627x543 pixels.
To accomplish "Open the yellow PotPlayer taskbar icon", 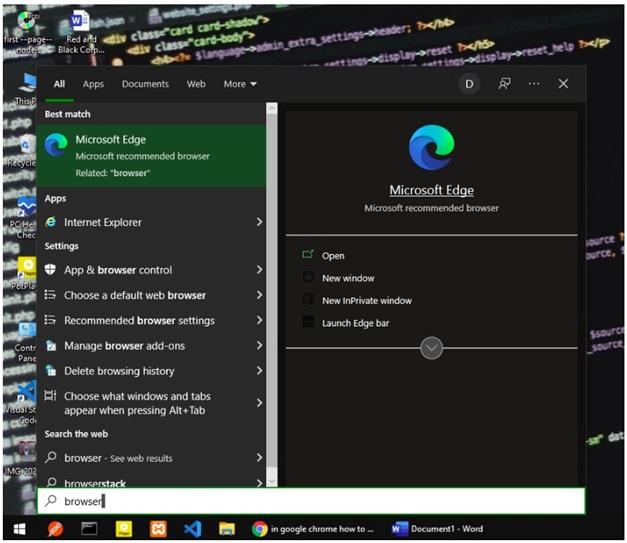I will tap(124, 529).
